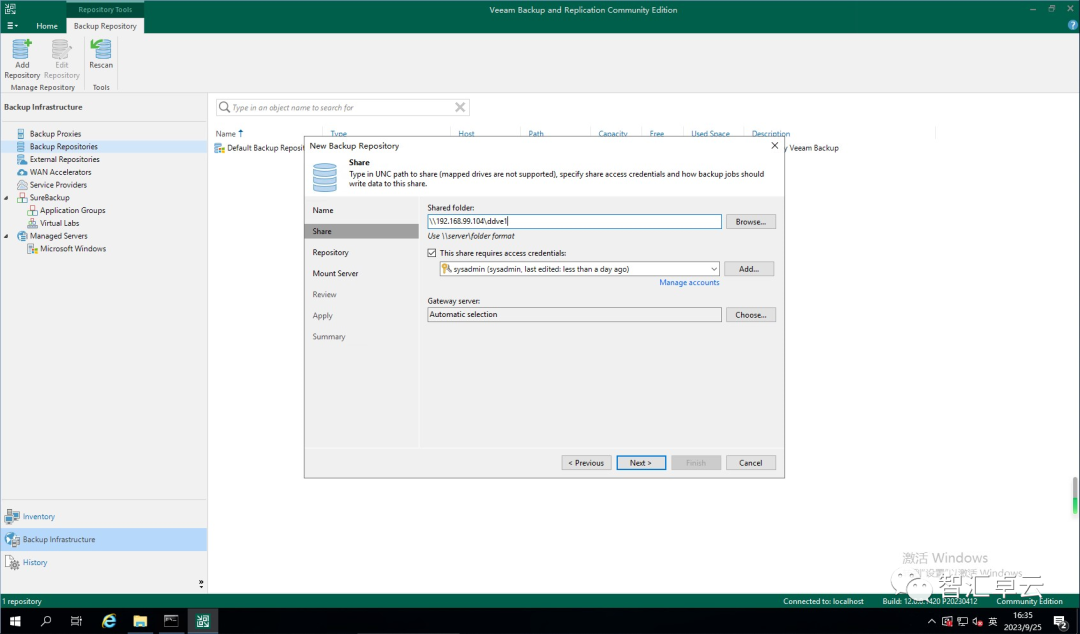The image size is (1080, 634).
Task: Open the Backup Infrastructure view
Action: click(x=103, y=540)
